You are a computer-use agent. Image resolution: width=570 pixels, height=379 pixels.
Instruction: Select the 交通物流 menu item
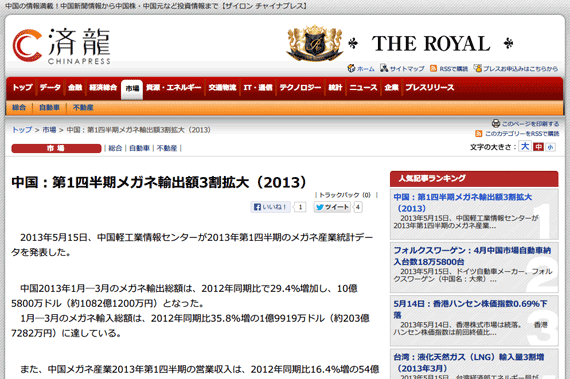click(x=222, y=88)
